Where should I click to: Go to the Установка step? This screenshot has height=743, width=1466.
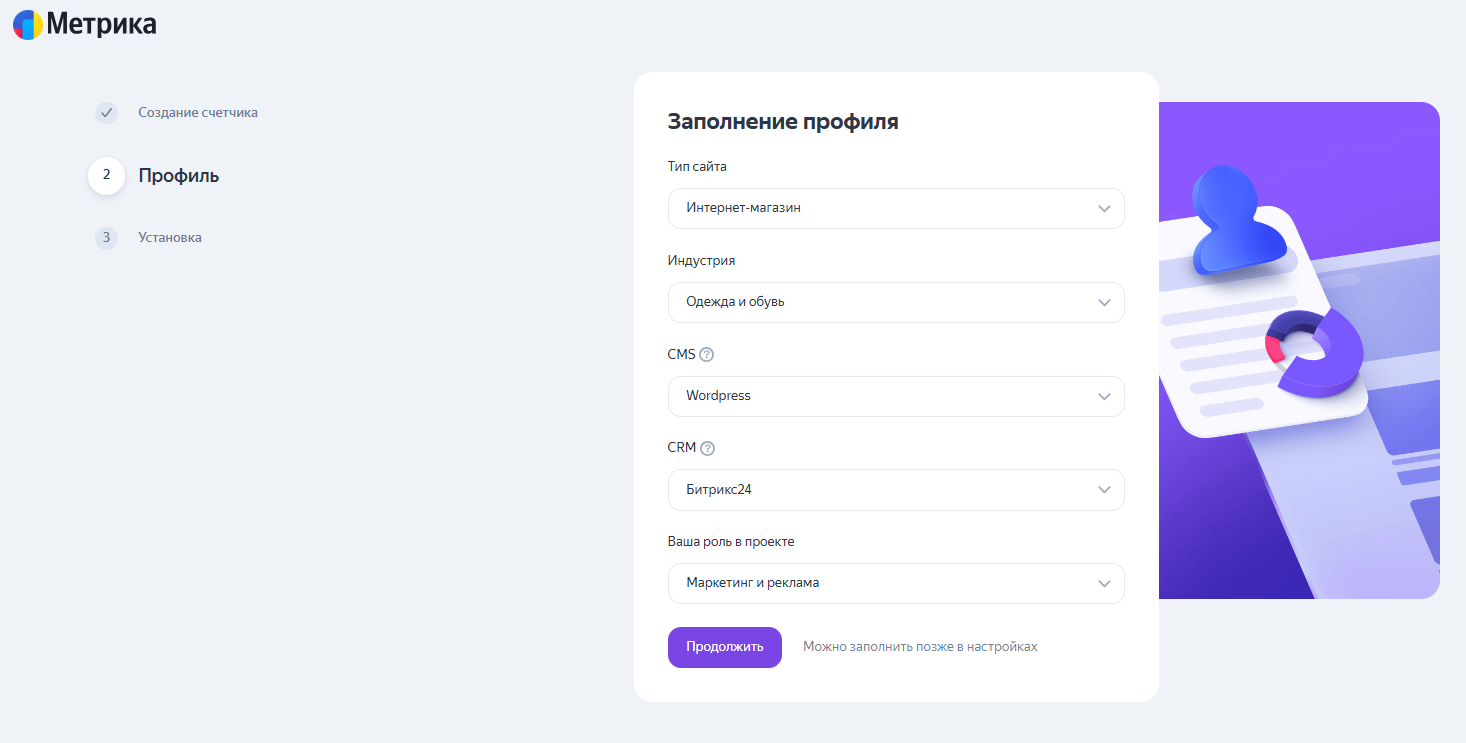(170, 238)
